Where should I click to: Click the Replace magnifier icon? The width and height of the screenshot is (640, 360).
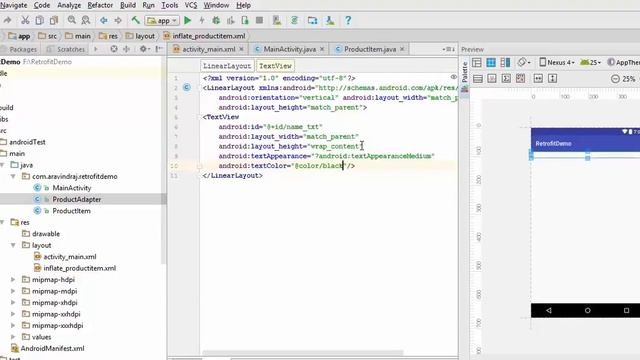(x=86, y=20)
